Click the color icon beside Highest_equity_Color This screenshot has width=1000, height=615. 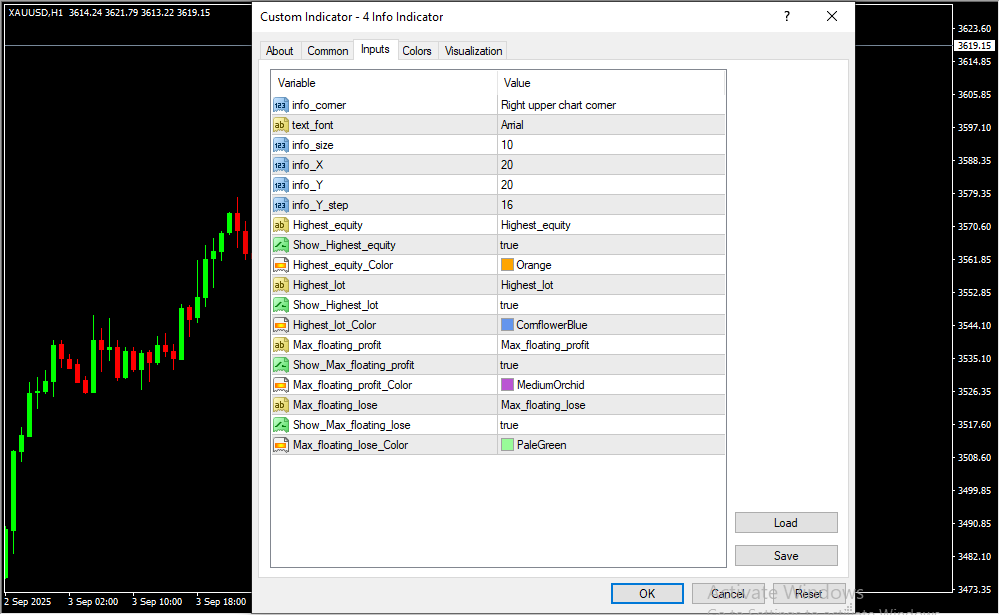click(280, 265)
